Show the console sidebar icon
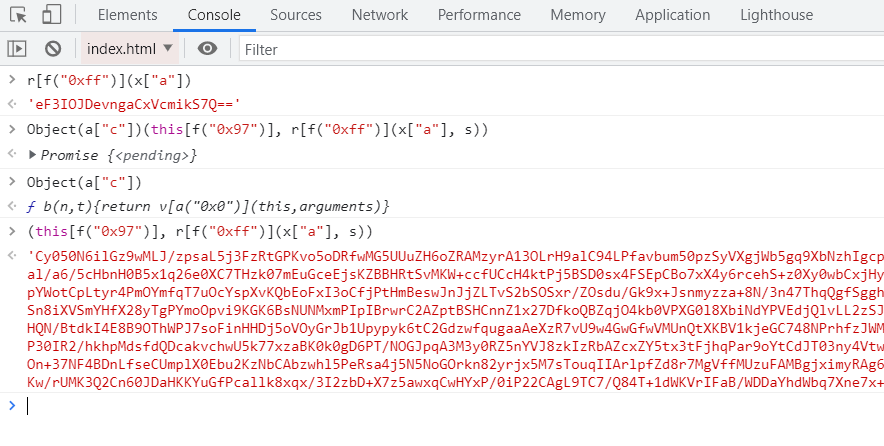The width and height of the screenshot is (884, 446). [17, 49]
